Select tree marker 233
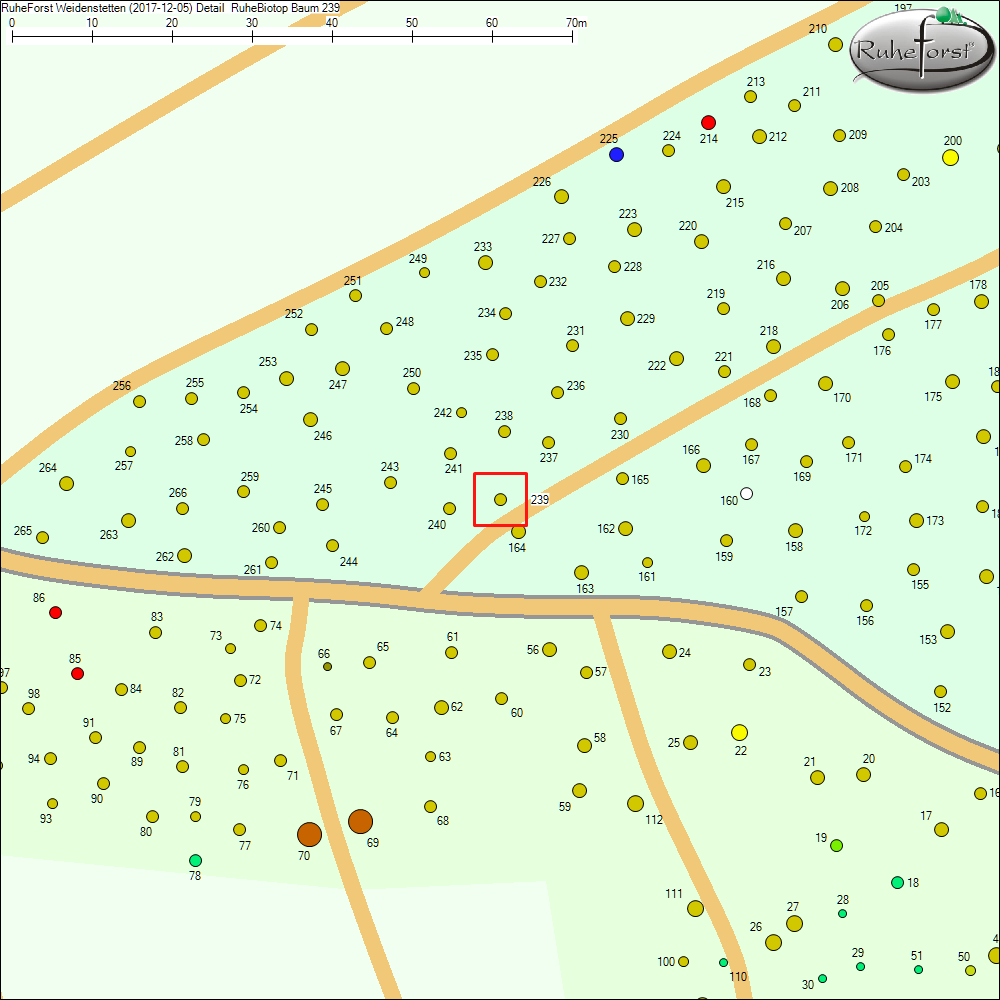This screenshot has height=1000, width=1000. (485, 262)
